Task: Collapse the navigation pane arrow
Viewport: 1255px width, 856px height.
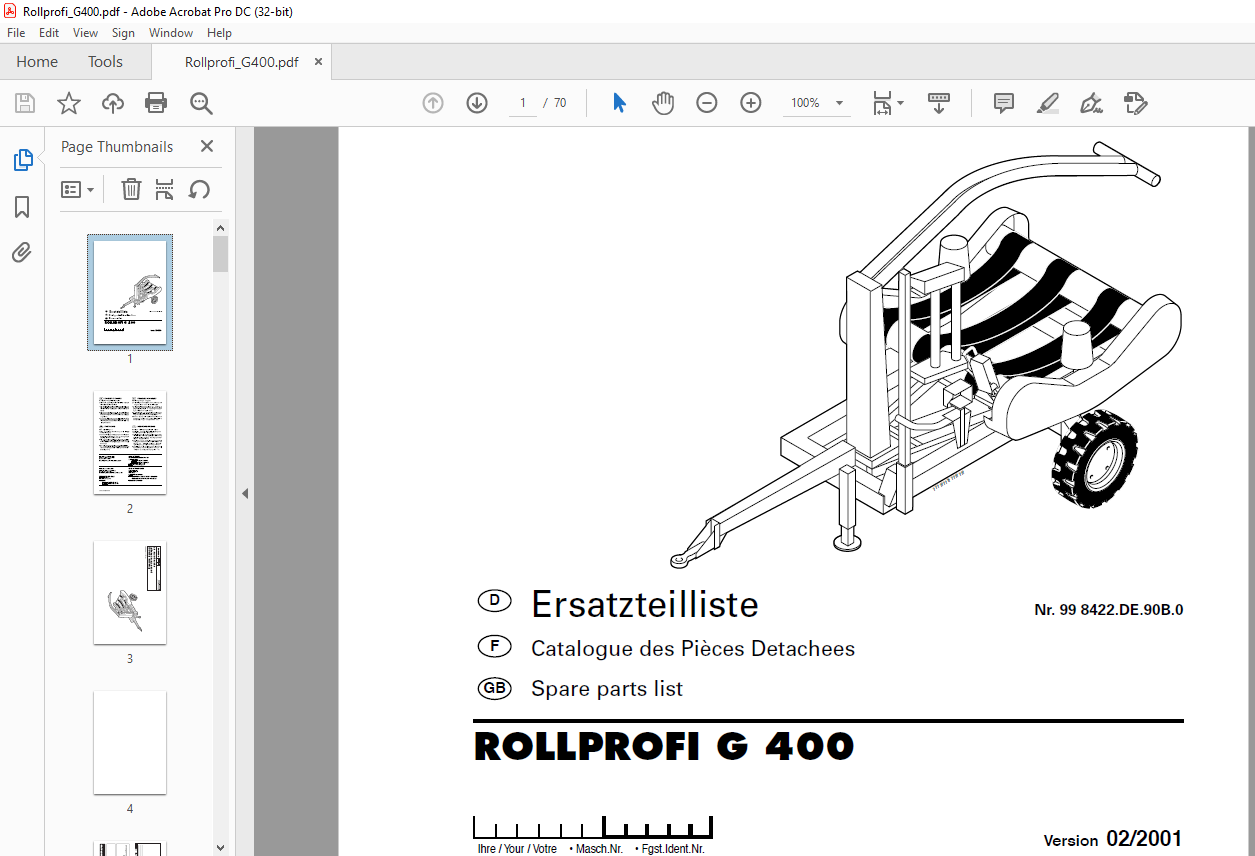Action: click(x=245, y=493)
